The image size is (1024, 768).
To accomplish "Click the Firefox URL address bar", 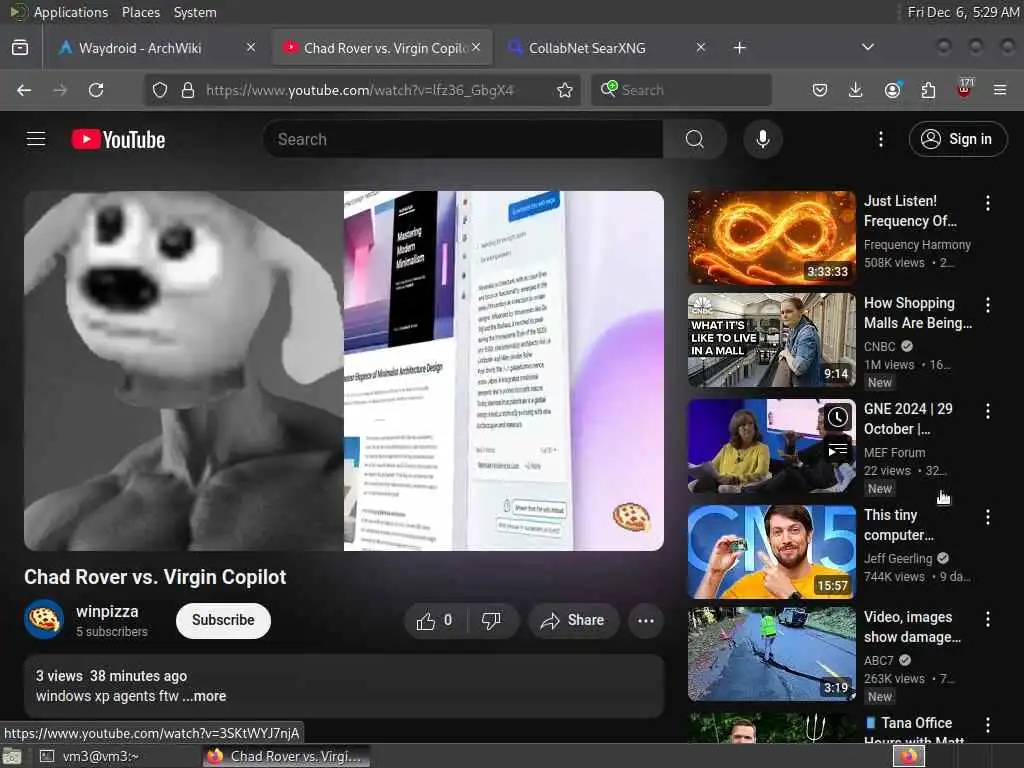I will click(360, 90).
